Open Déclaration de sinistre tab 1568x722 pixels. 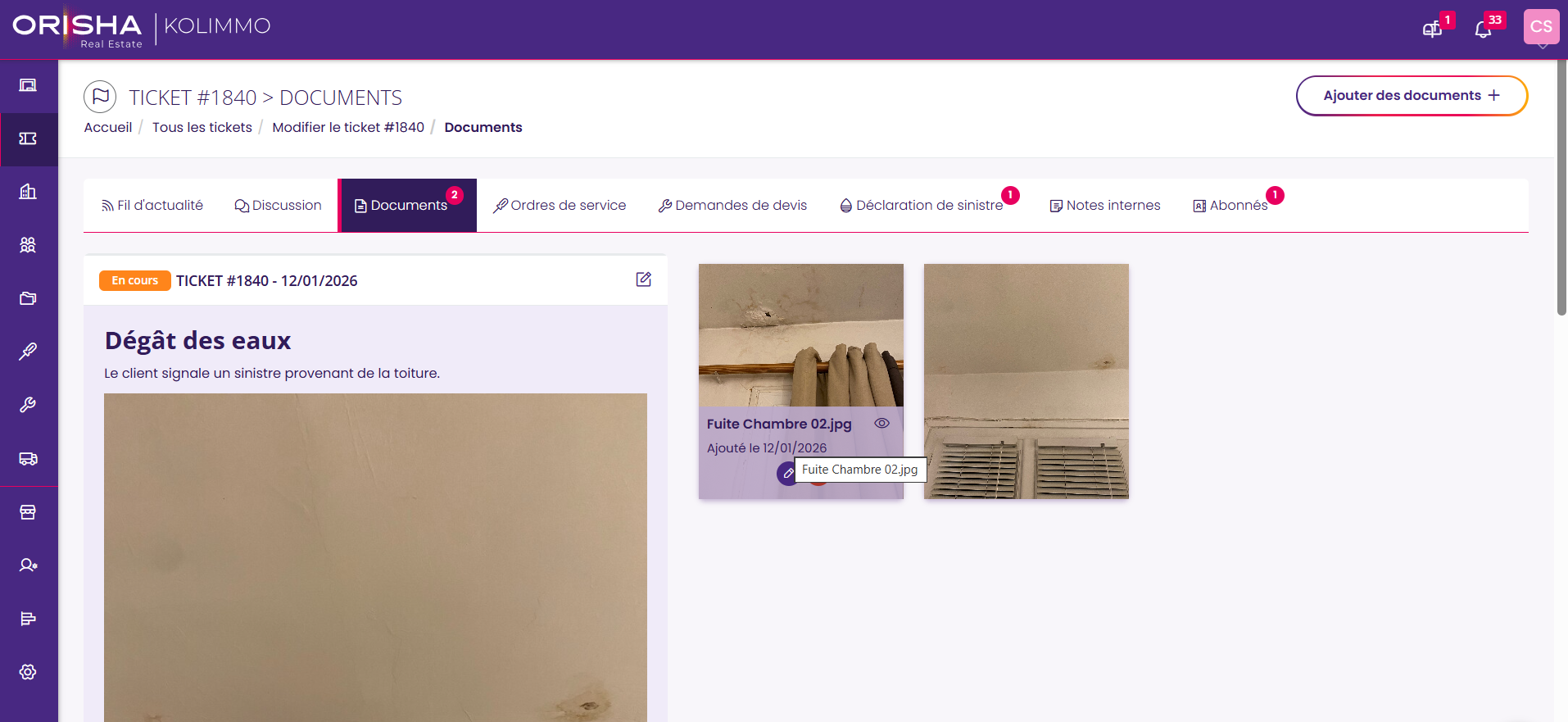pos(922,206)
